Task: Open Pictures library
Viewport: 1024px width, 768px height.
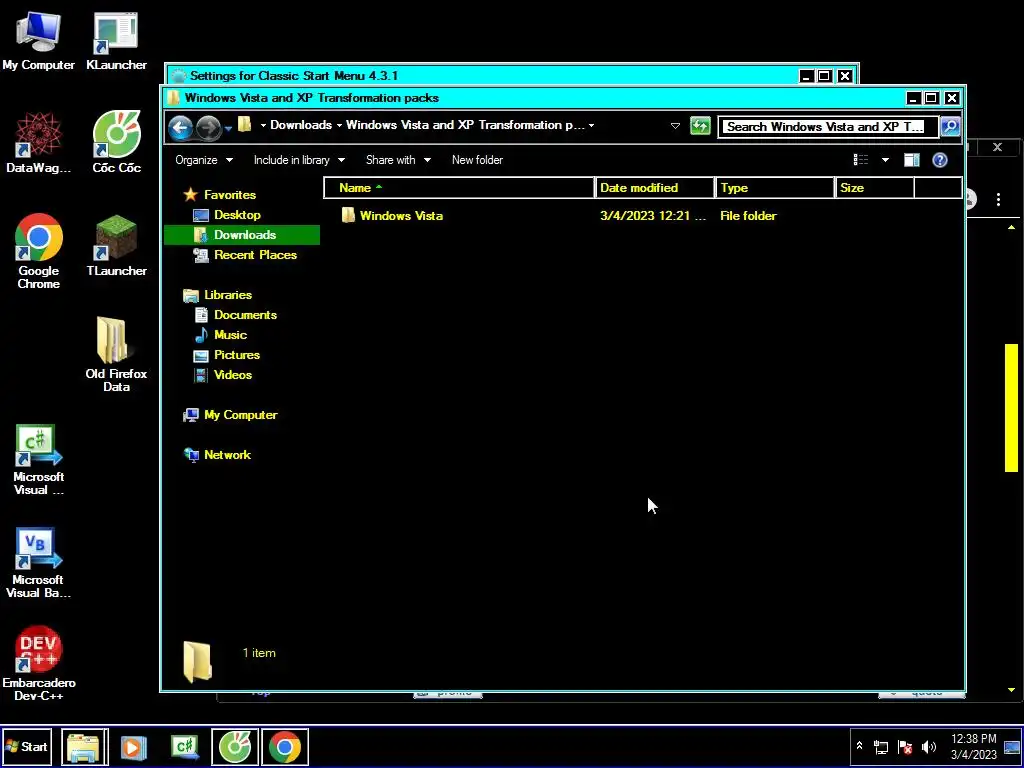Action: [x=227, y=355]
